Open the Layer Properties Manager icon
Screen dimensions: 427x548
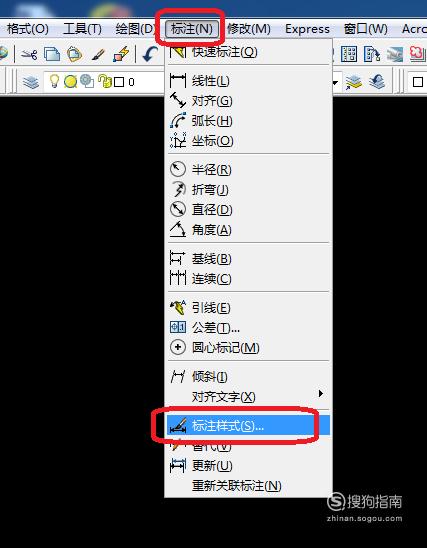[31, 82]
